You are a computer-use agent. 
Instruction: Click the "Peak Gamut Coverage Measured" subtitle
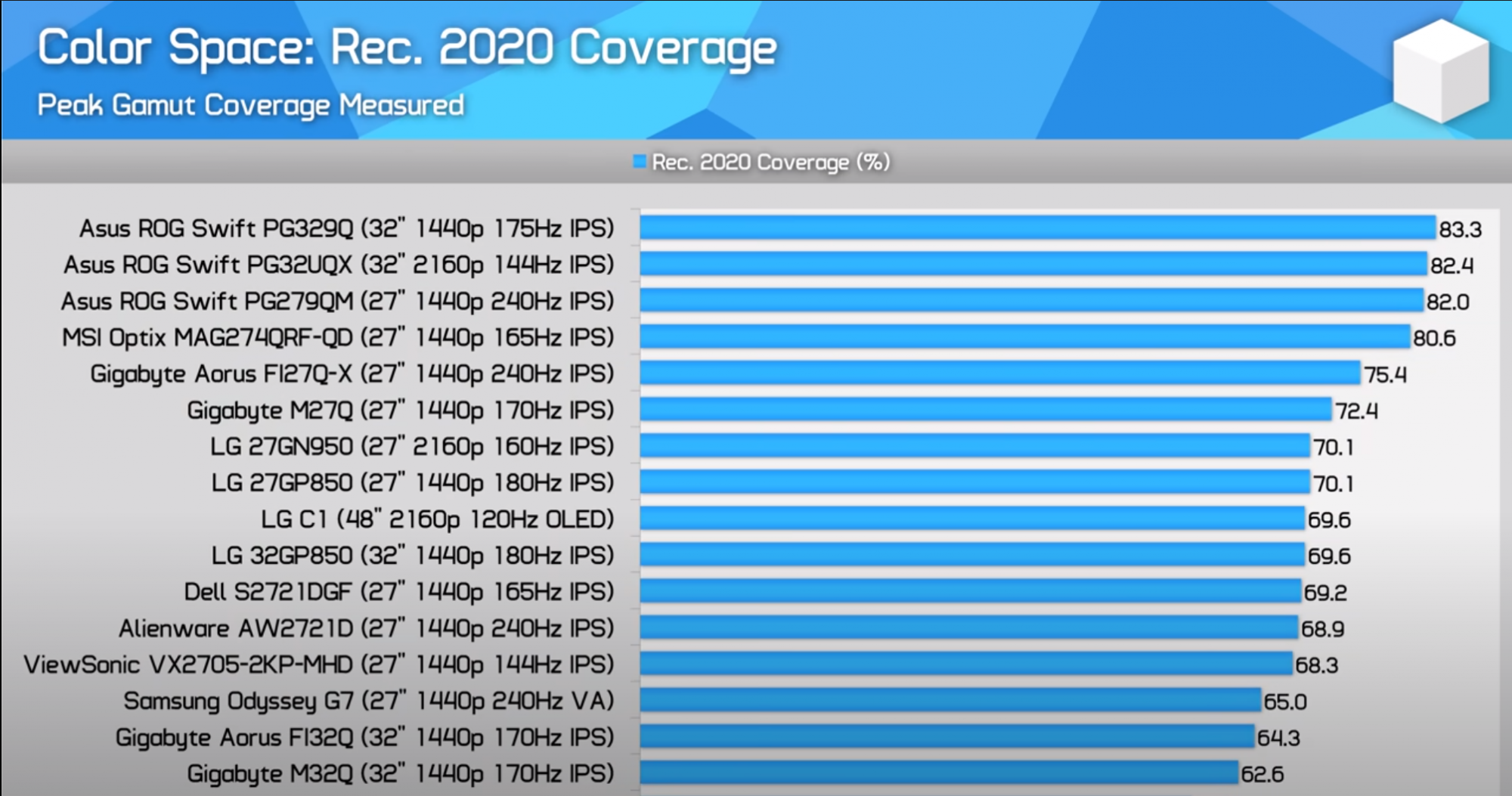[251, 105]
